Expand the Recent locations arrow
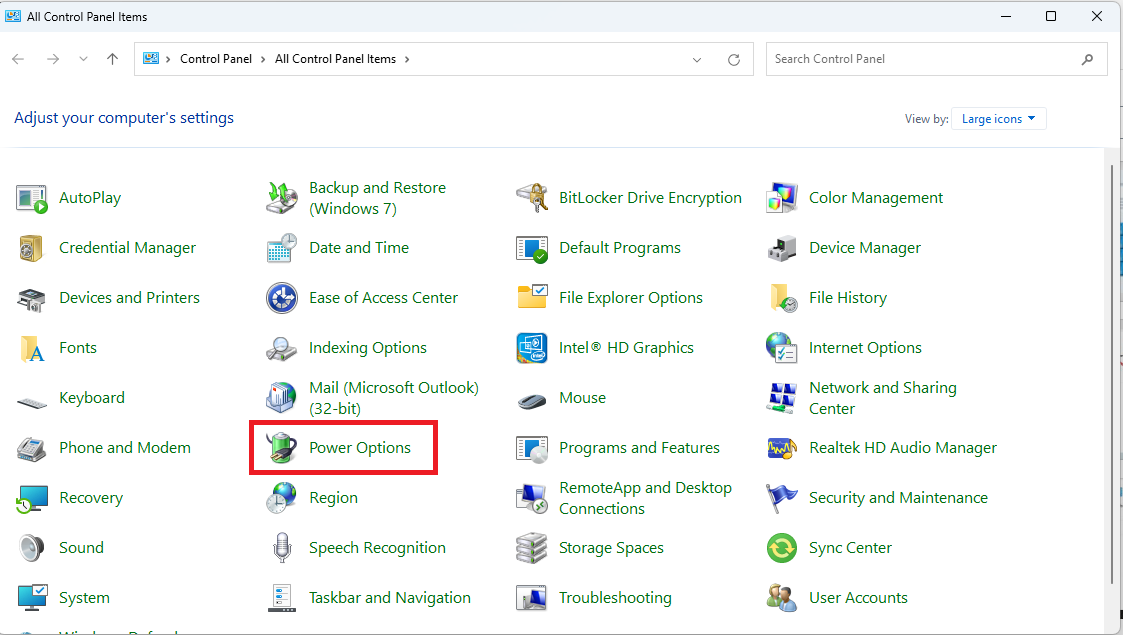 click(x=83, y=59)
